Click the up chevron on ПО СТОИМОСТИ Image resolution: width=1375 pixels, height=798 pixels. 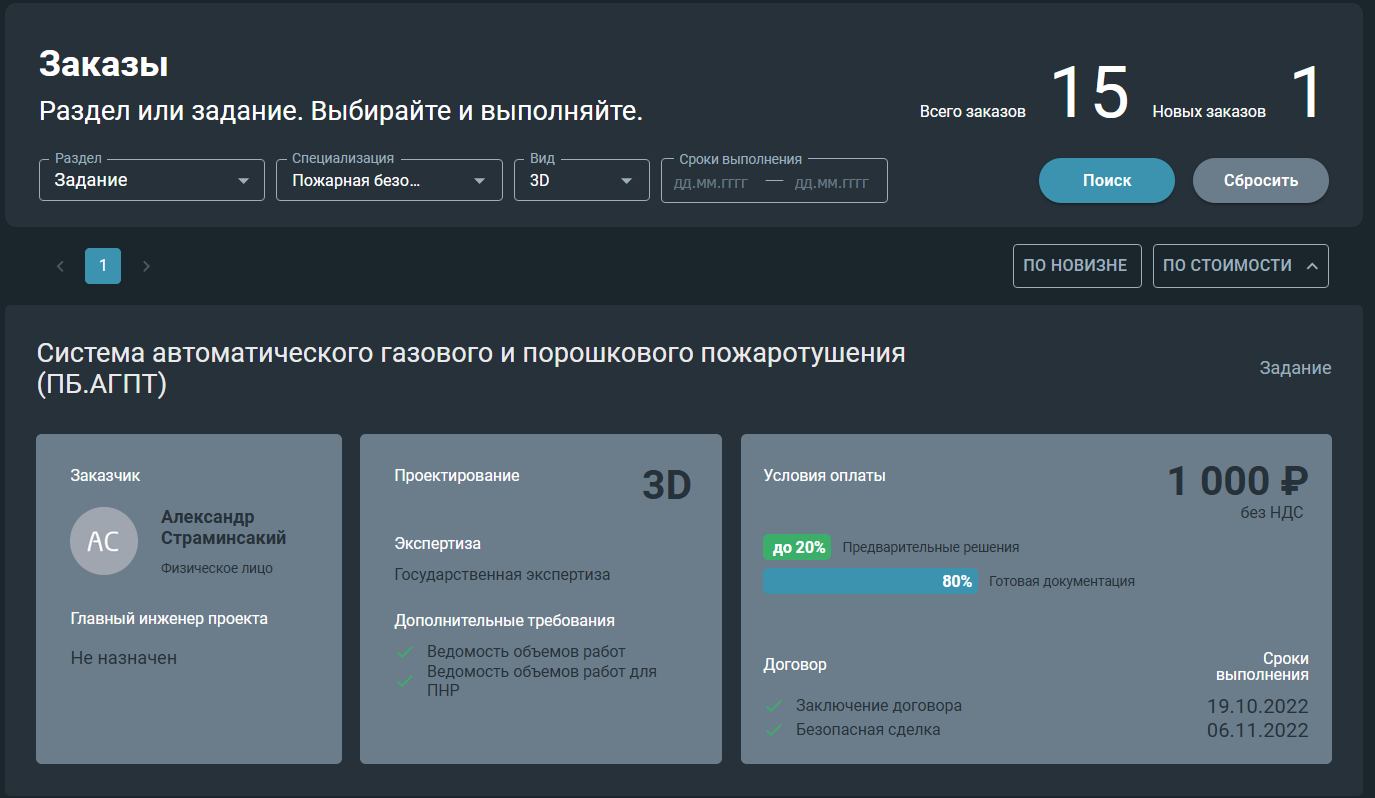(1312, 266)
